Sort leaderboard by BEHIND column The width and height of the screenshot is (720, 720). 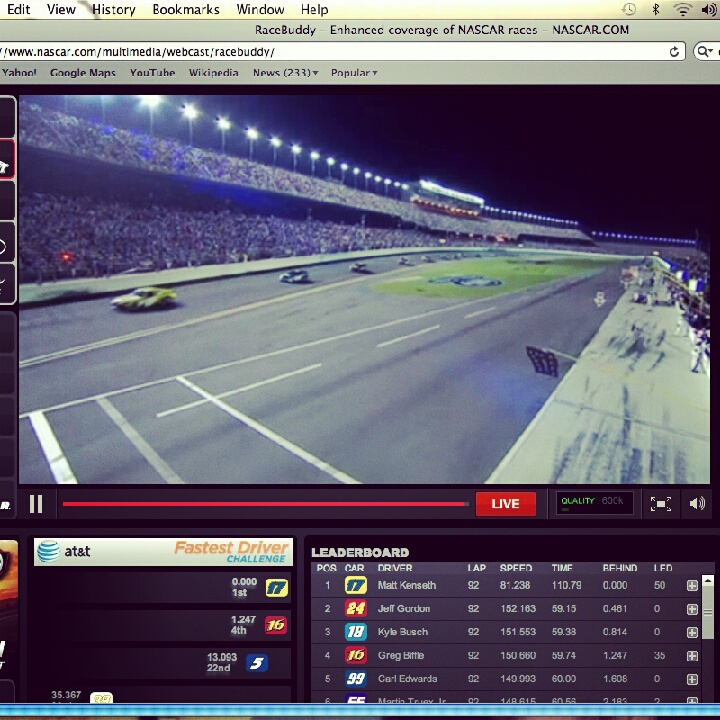coord(619,568)
